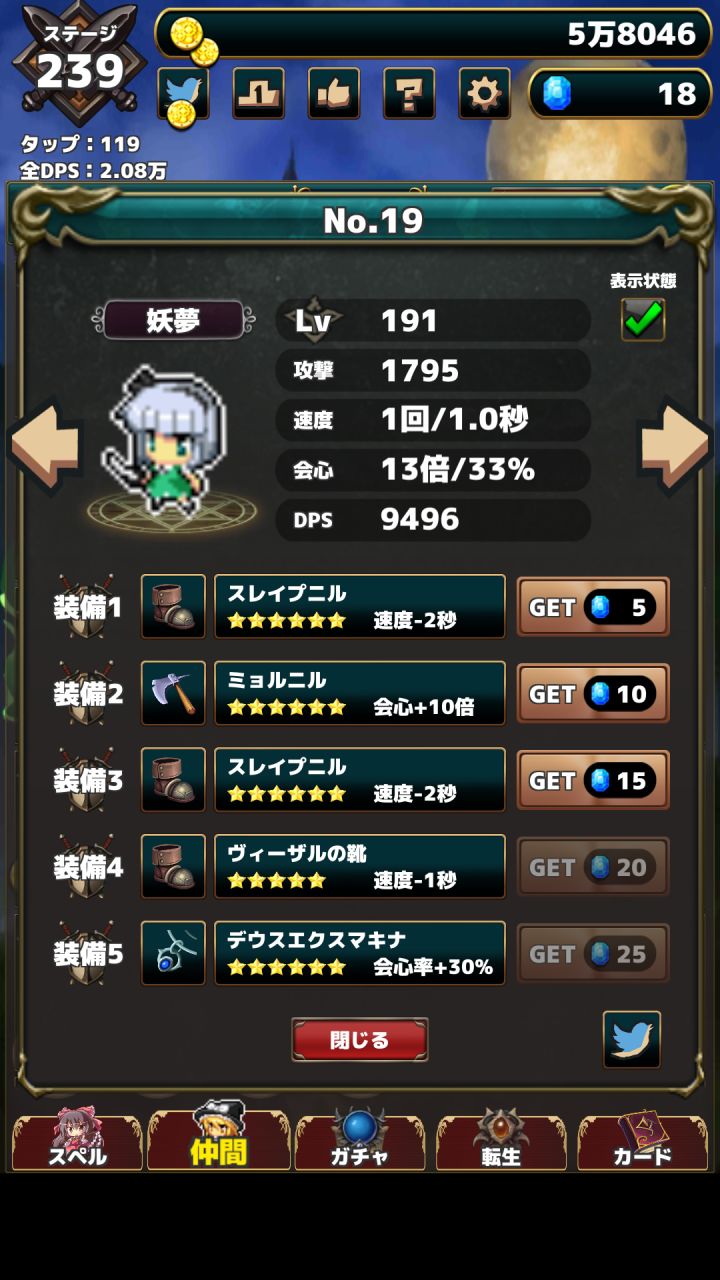Toggle the 表示状態 green checkbox
The height and width of the screenshot is (1280, 720).
click(x=643, y=319)
